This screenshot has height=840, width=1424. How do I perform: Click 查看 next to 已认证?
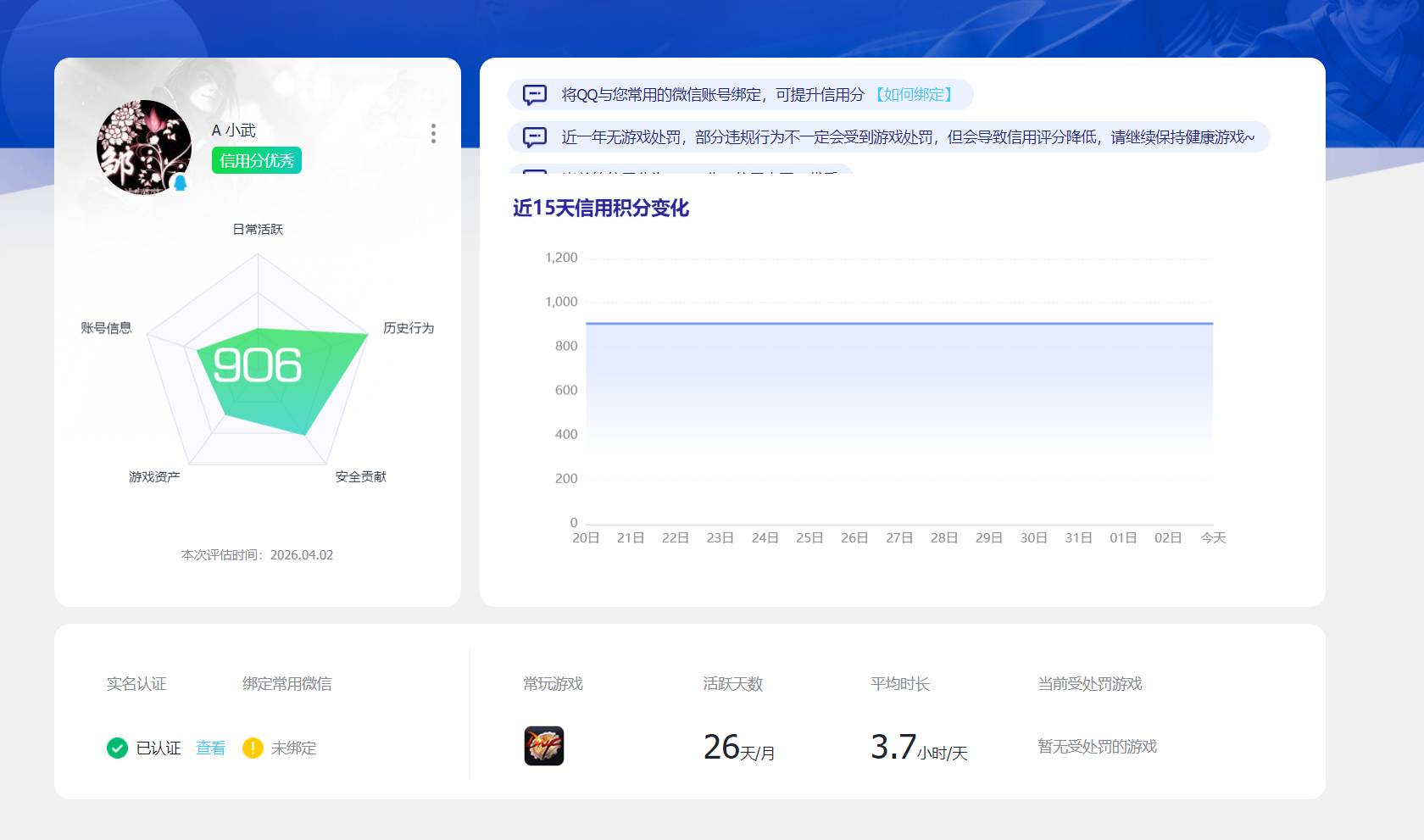coord(209,748)
